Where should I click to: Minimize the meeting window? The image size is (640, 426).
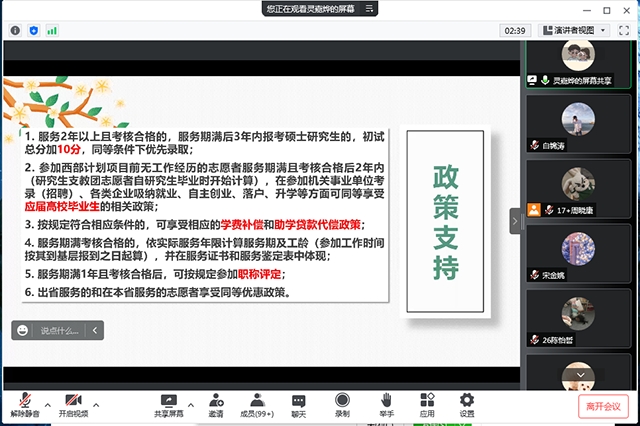tap(587, 11)
